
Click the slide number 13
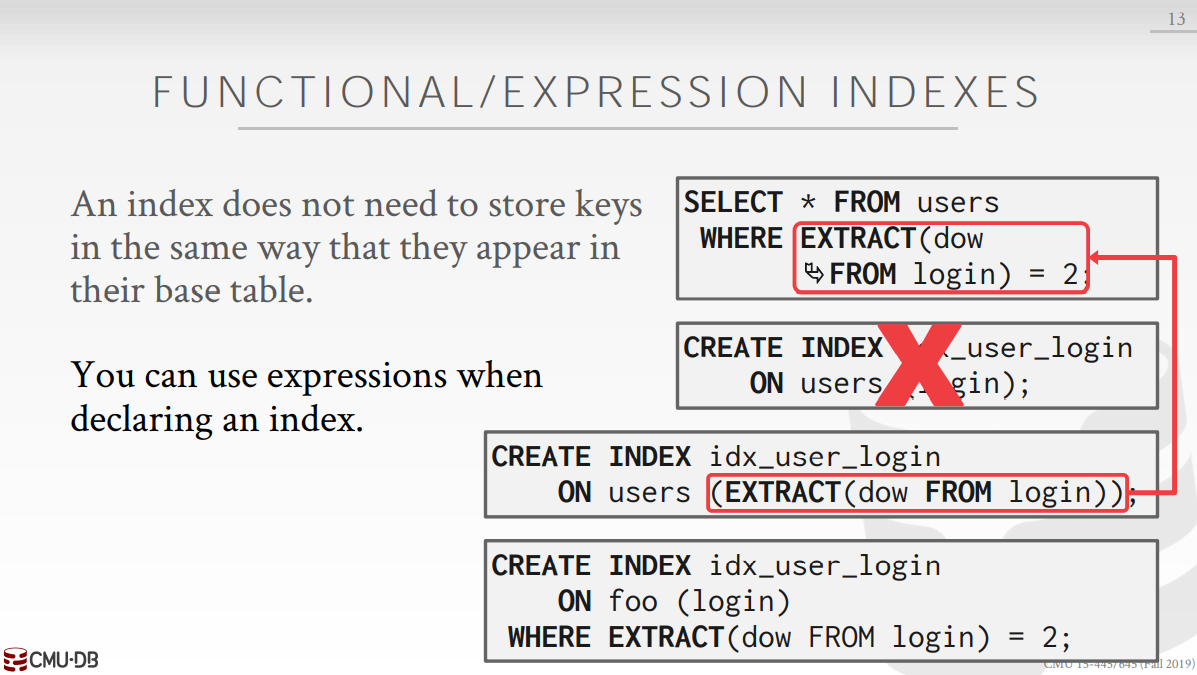pos(1176,19)
